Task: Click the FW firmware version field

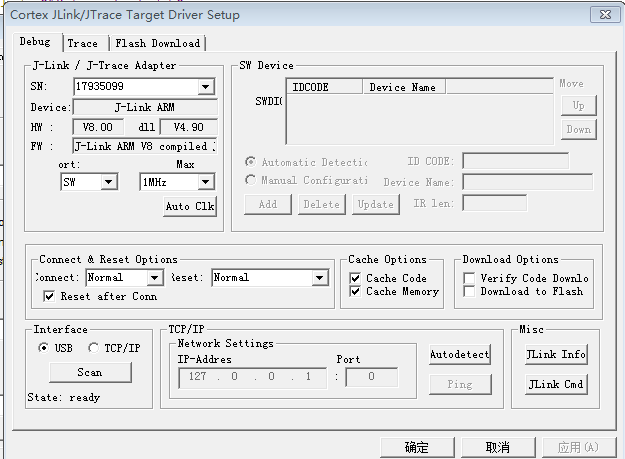Action: (x=145, y=146)
